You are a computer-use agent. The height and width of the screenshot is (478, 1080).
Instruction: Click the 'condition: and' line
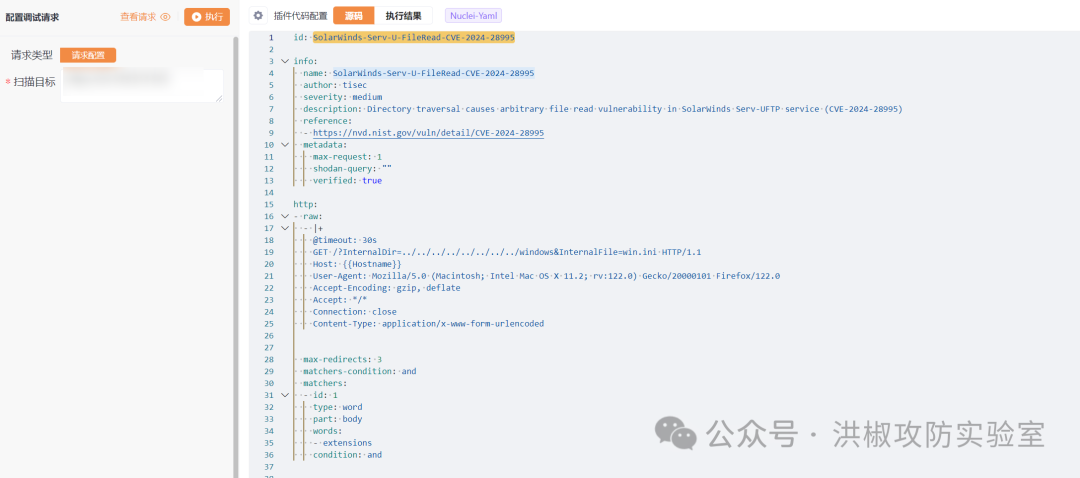[347, 455]
